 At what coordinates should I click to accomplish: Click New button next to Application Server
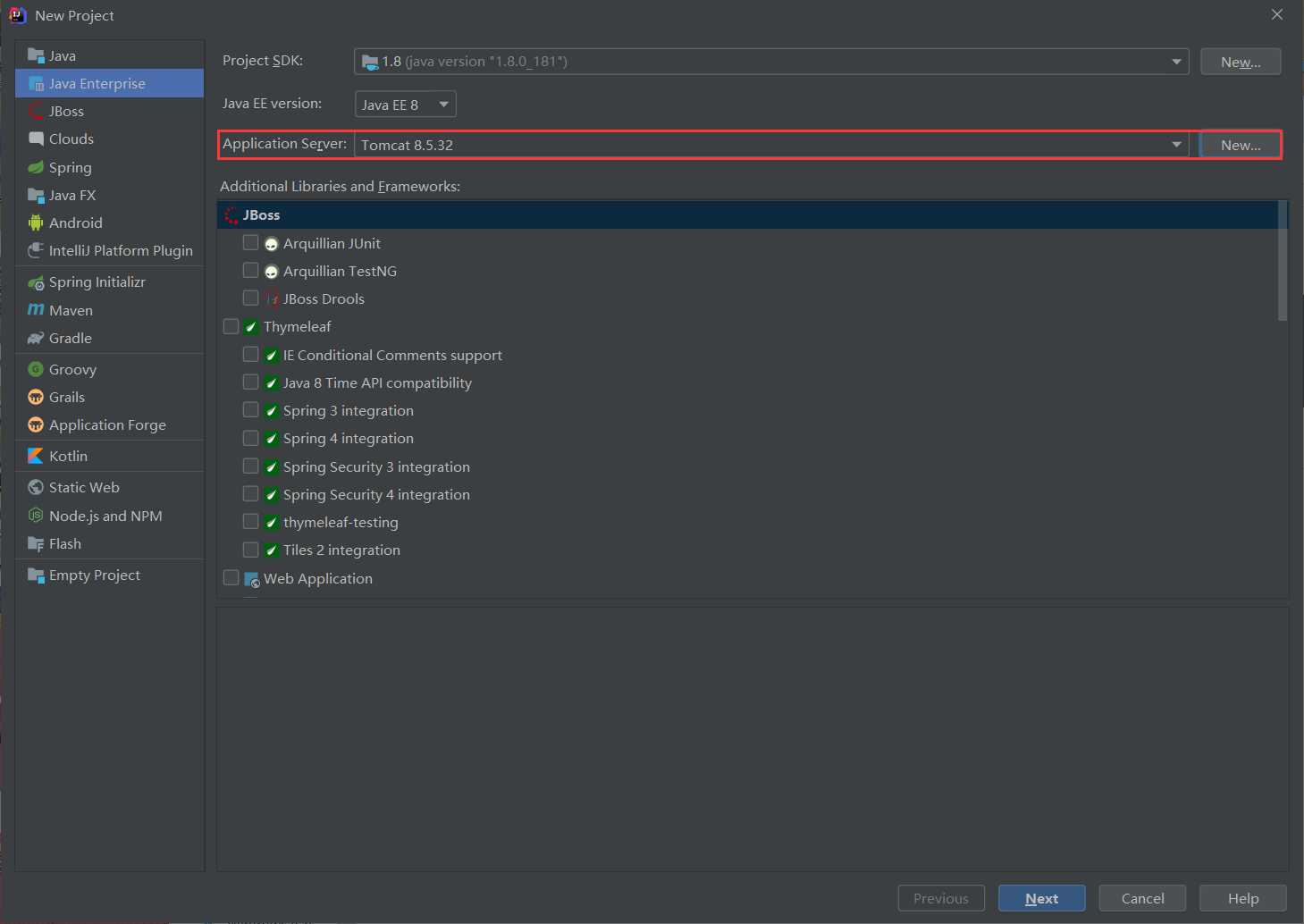pos(1241,145)
